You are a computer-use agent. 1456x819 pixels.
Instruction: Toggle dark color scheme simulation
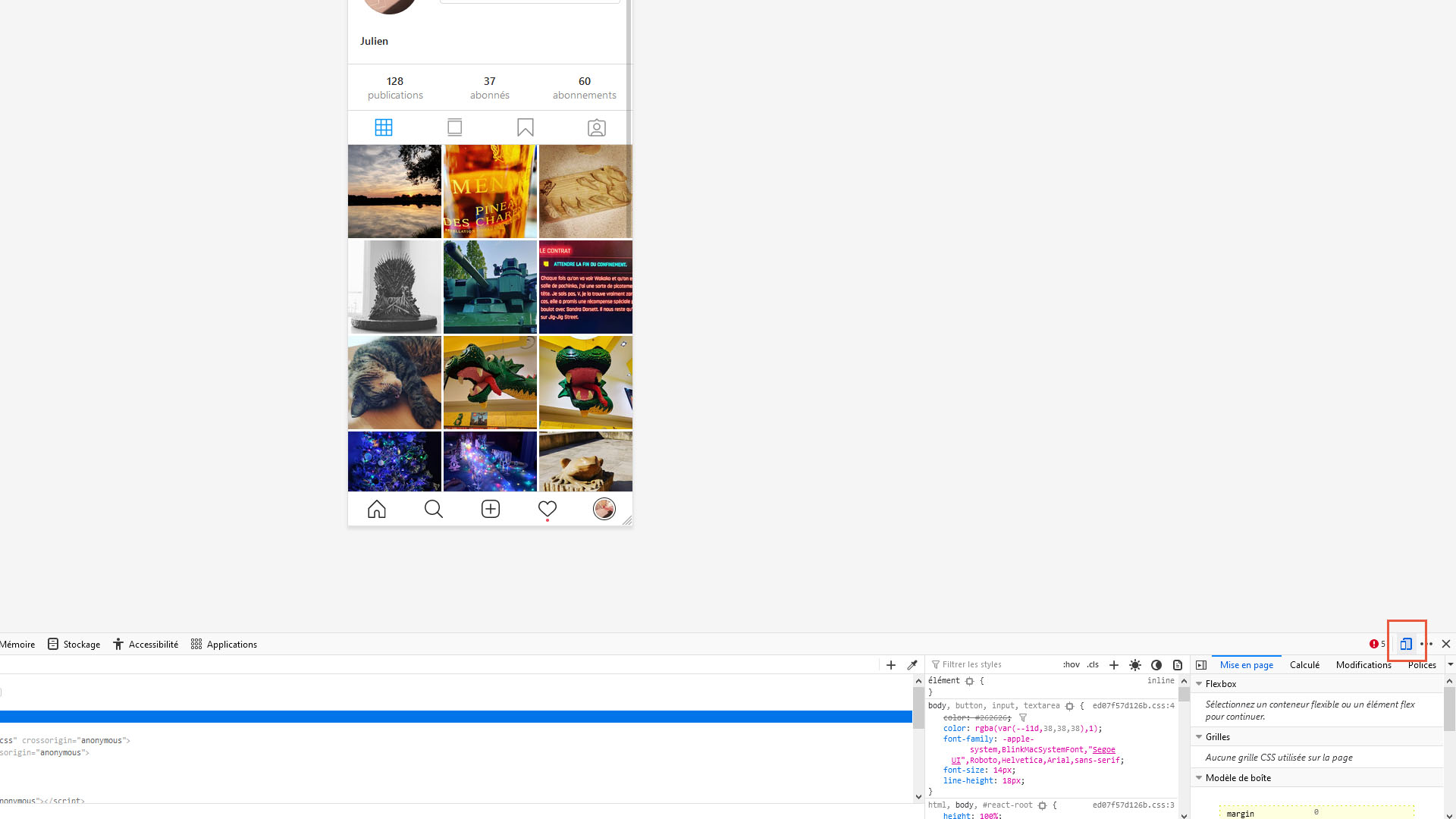[1156, 665]
